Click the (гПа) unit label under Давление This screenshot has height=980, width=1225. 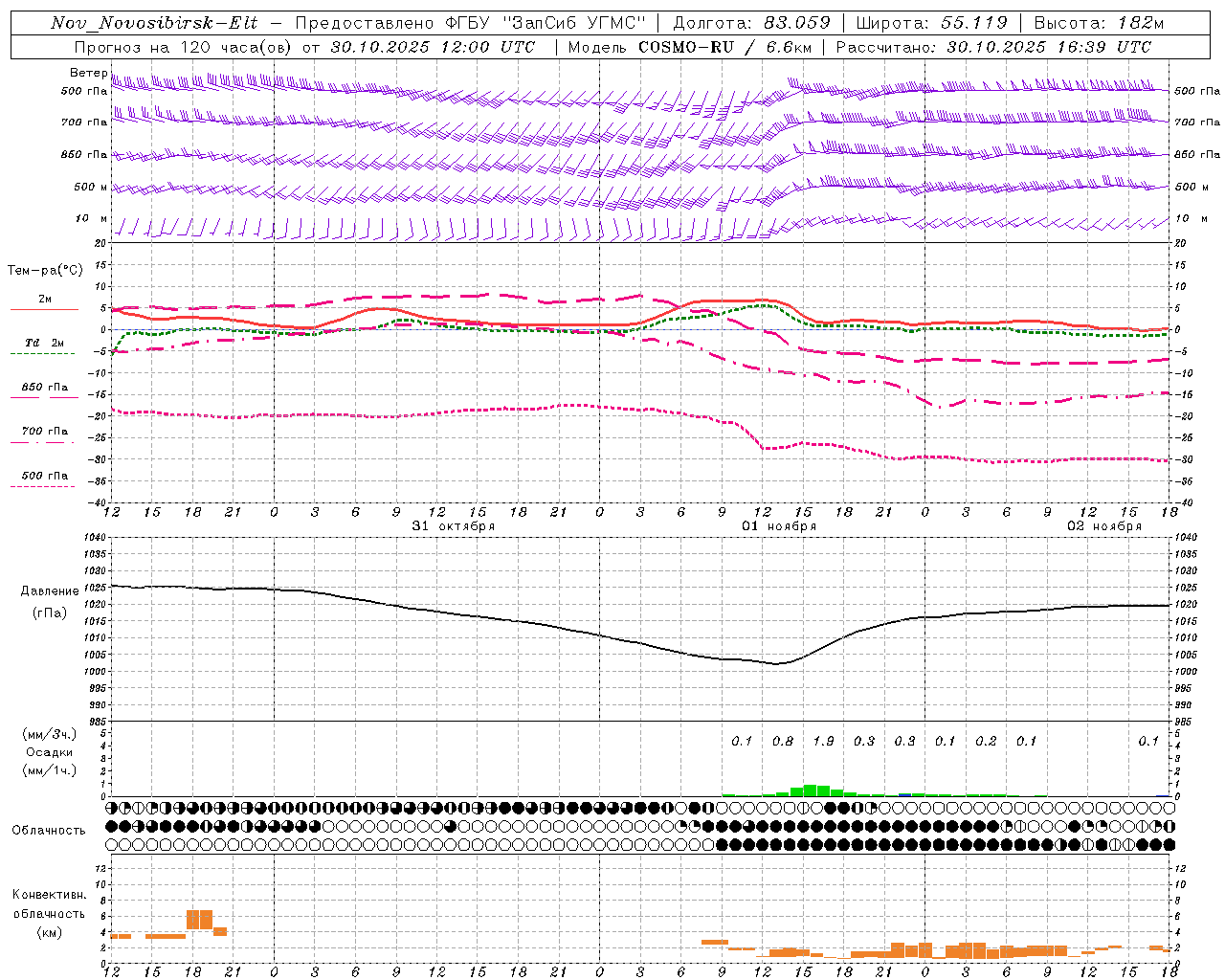tap(50, 613)
